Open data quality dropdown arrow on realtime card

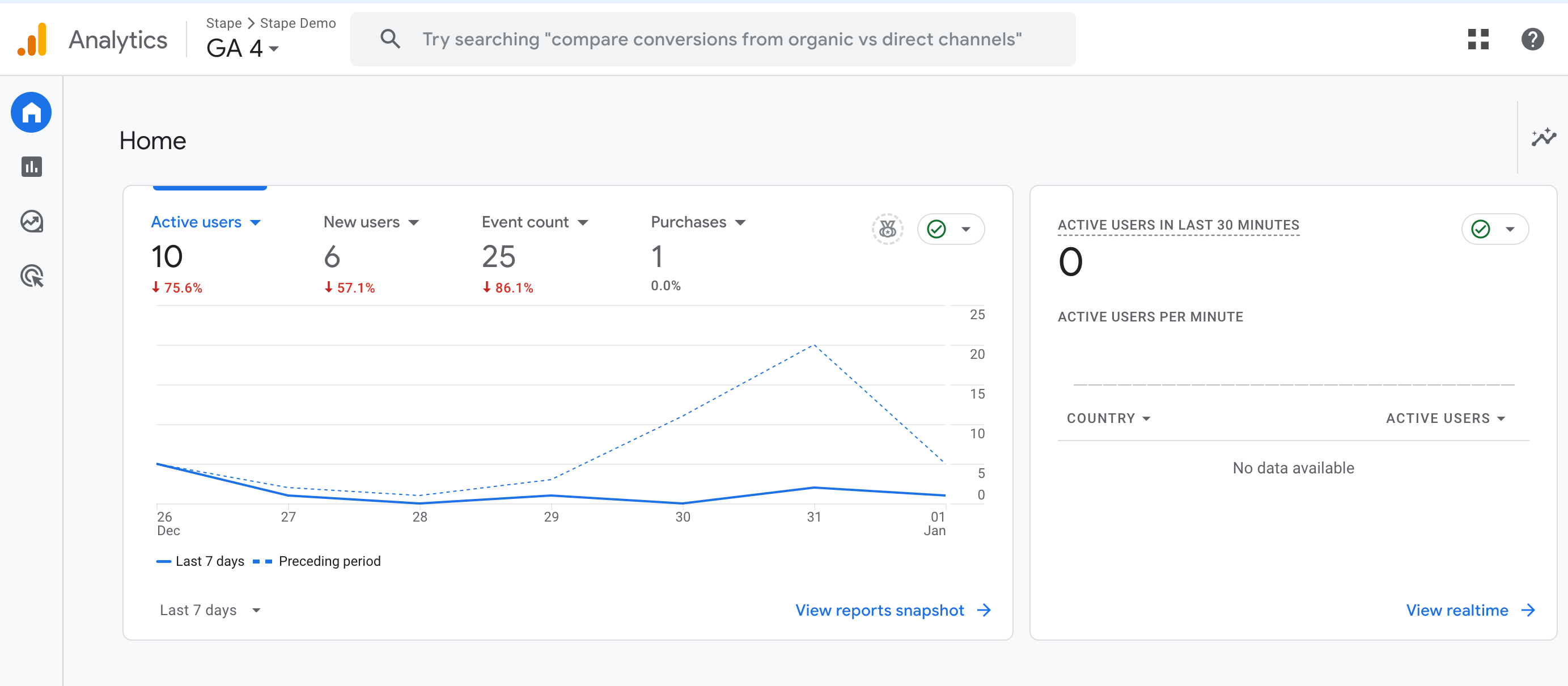pos(1510,230)
